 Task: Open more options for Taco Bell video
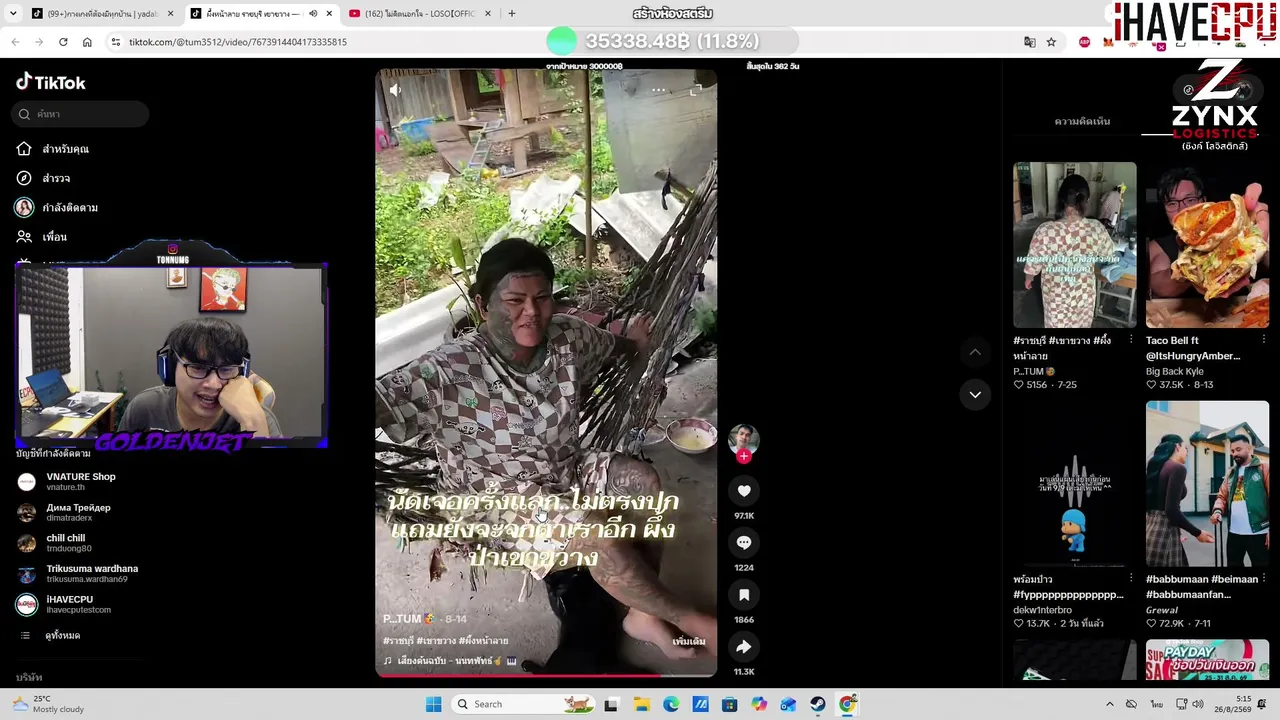click(x=1264, y=340)
